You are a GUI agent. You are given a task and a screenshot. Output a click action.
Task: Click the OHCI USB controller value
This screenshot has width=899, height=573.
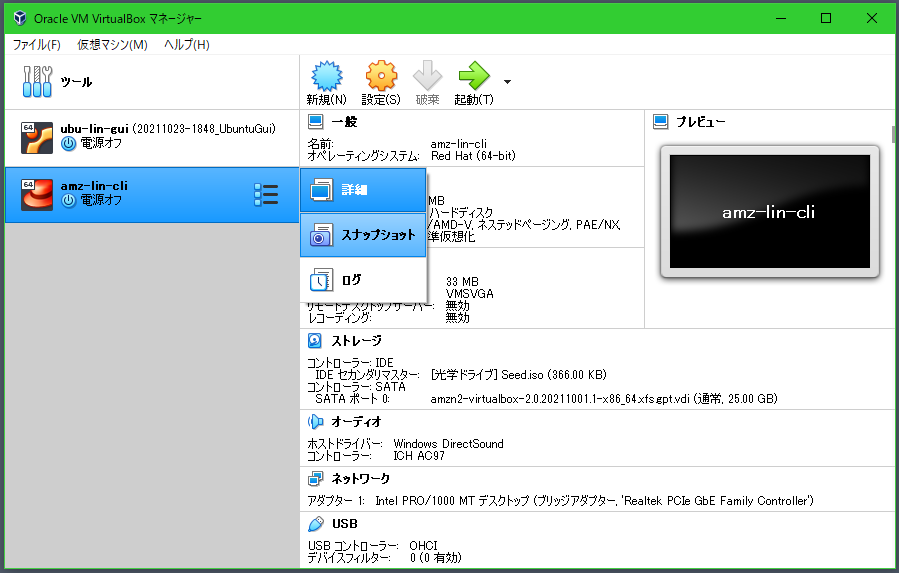(x=423, y=545)
